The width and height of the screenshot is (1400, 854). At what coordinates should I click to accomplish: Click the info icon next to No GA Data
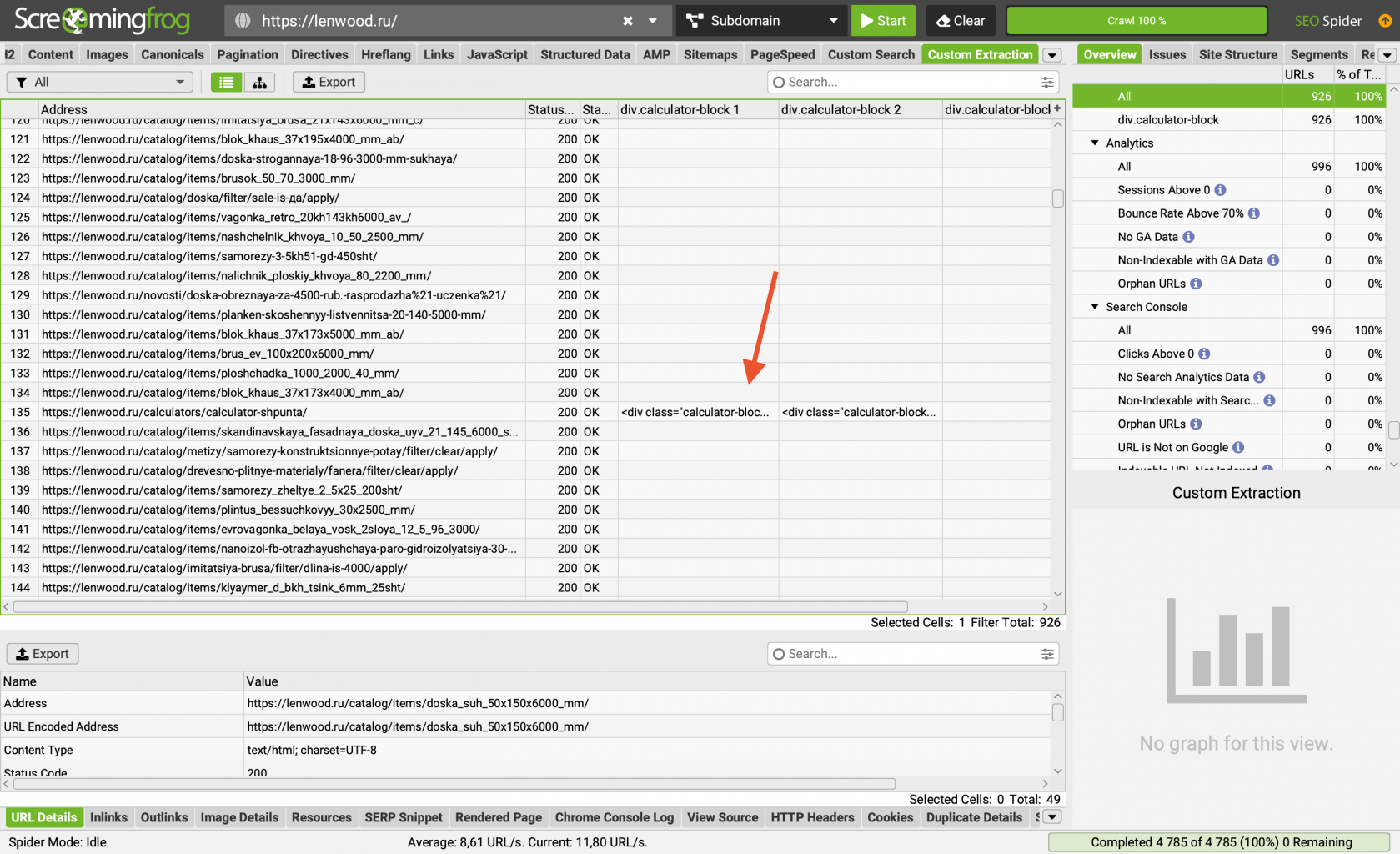click(x=1188, y=237)
